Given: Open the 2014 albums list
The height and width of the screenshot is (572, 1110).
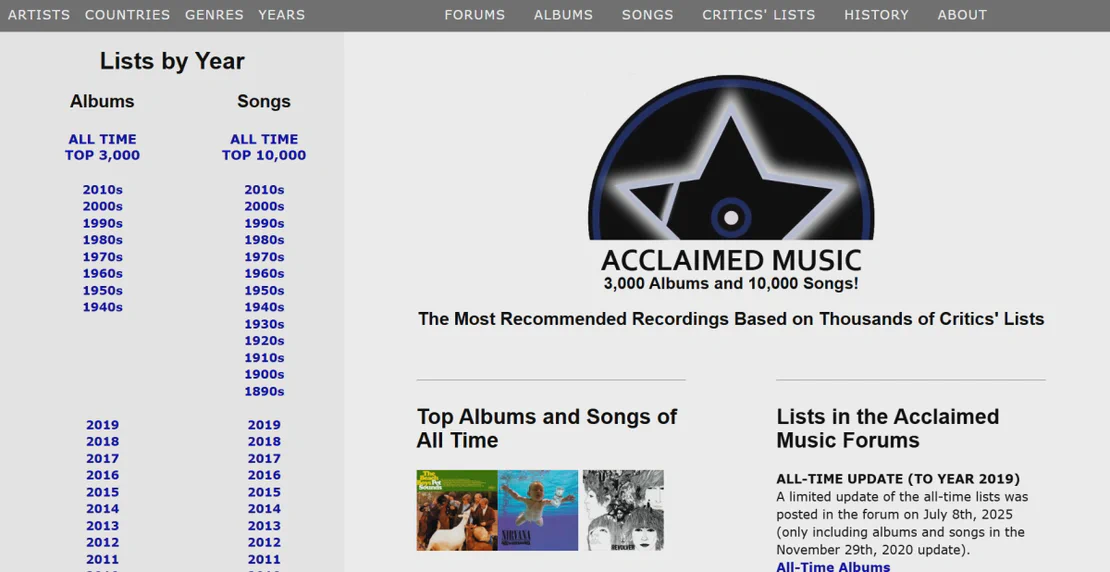Looking at the screenshot, I should pos(103,509).
